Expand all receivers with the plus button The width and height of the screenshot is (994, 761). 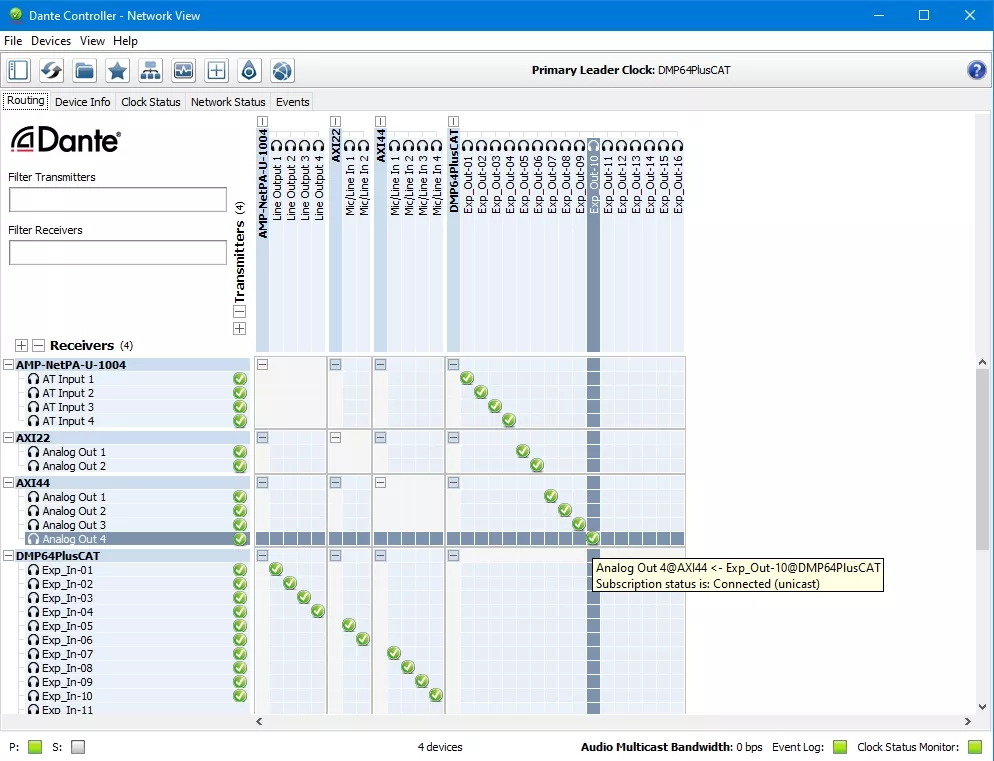tap(22, 346)
